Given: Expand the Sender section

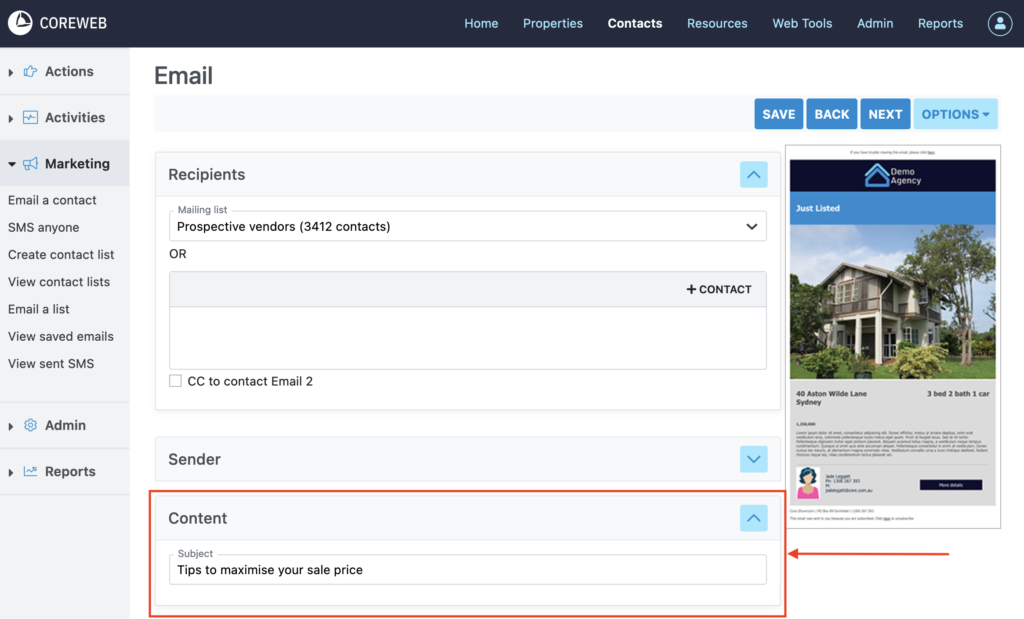Looking at the screenshot, I should [x=753, y=459].
